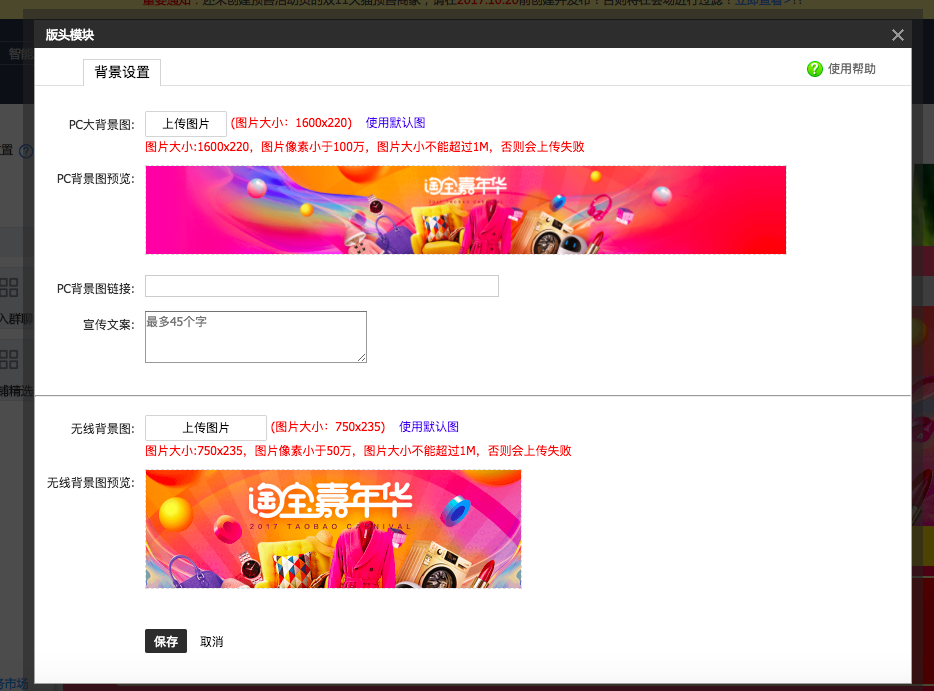Click the (图片大小: 1600x220) hint text
Screen dimensions: 934x691
pyautogui.click(x=291, y=123)
